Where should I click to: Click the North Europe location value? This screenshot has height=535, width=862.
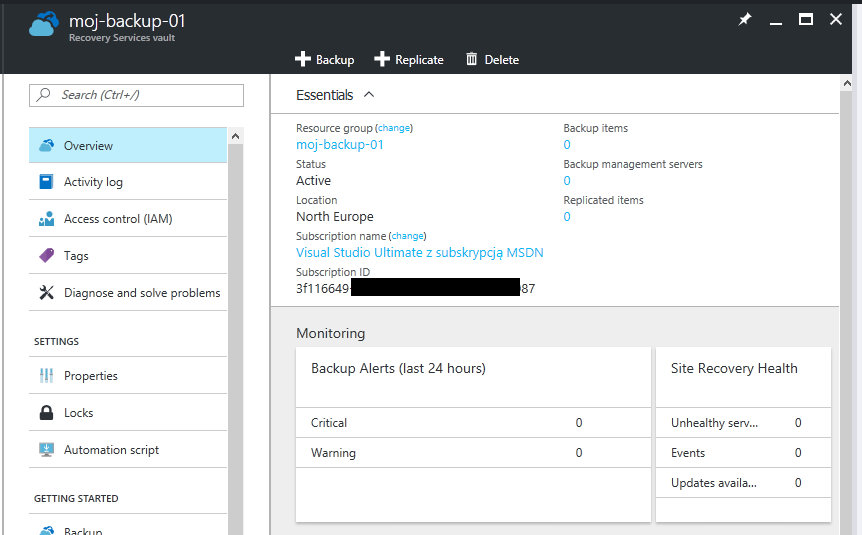(x=335, y=217)
